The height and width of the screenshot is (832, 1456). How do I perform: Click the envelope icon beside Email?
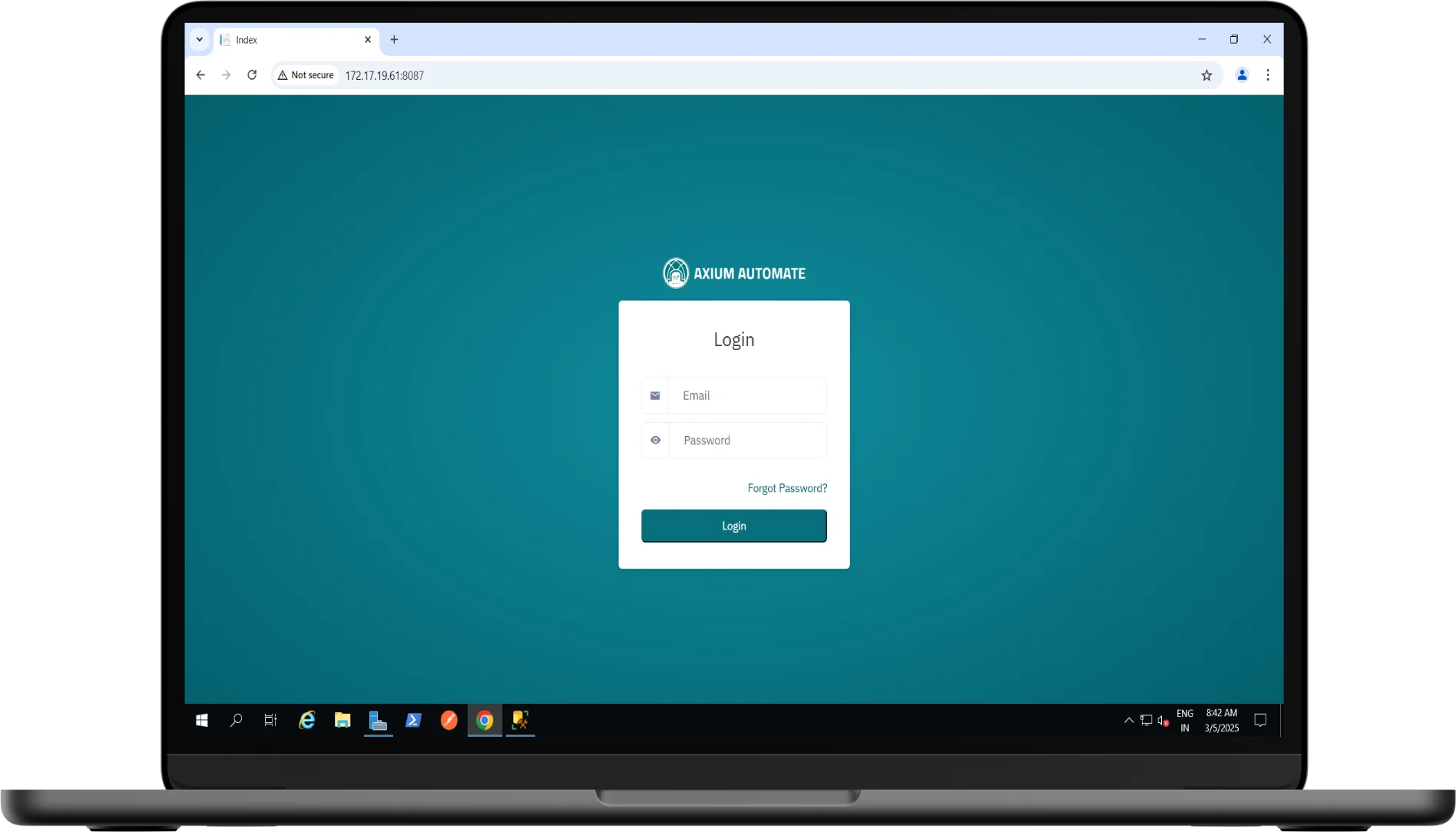point(655,395)
